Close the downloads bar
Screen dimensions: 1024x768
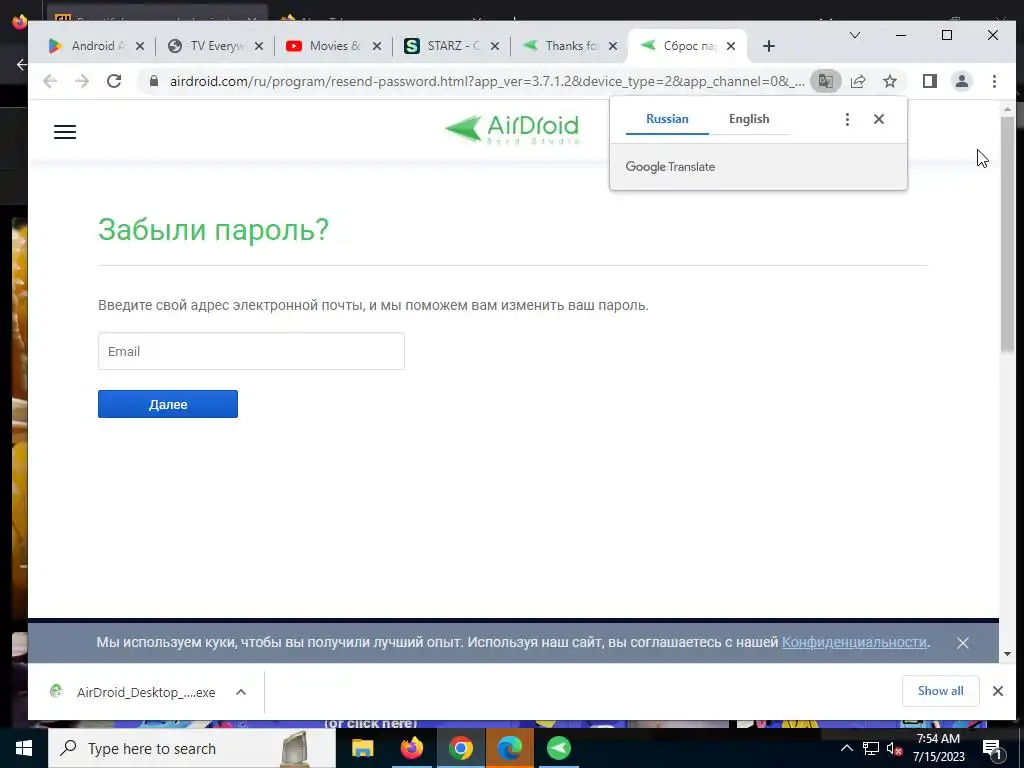998,691
